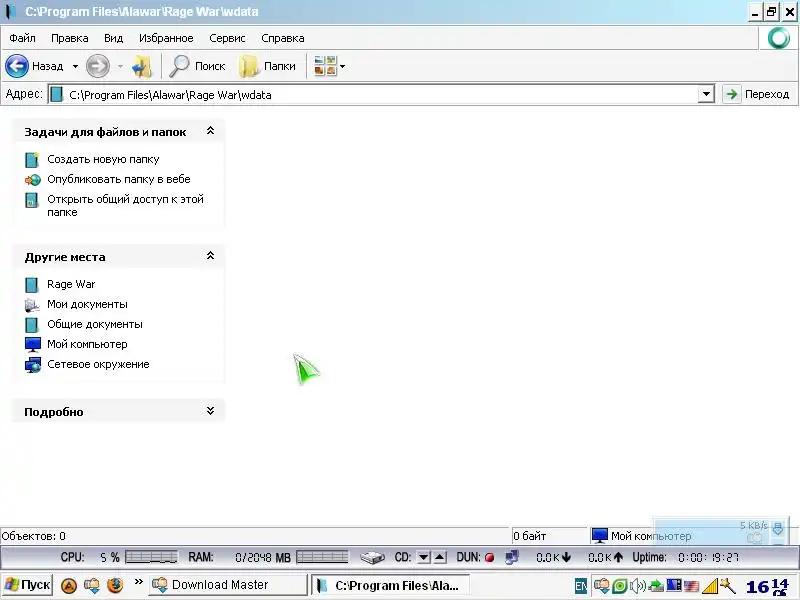Image resolution: width=800 pixels, height=600 pixels.
Task: Click the publish to web globe icon
Action: (x=32, y=180)
